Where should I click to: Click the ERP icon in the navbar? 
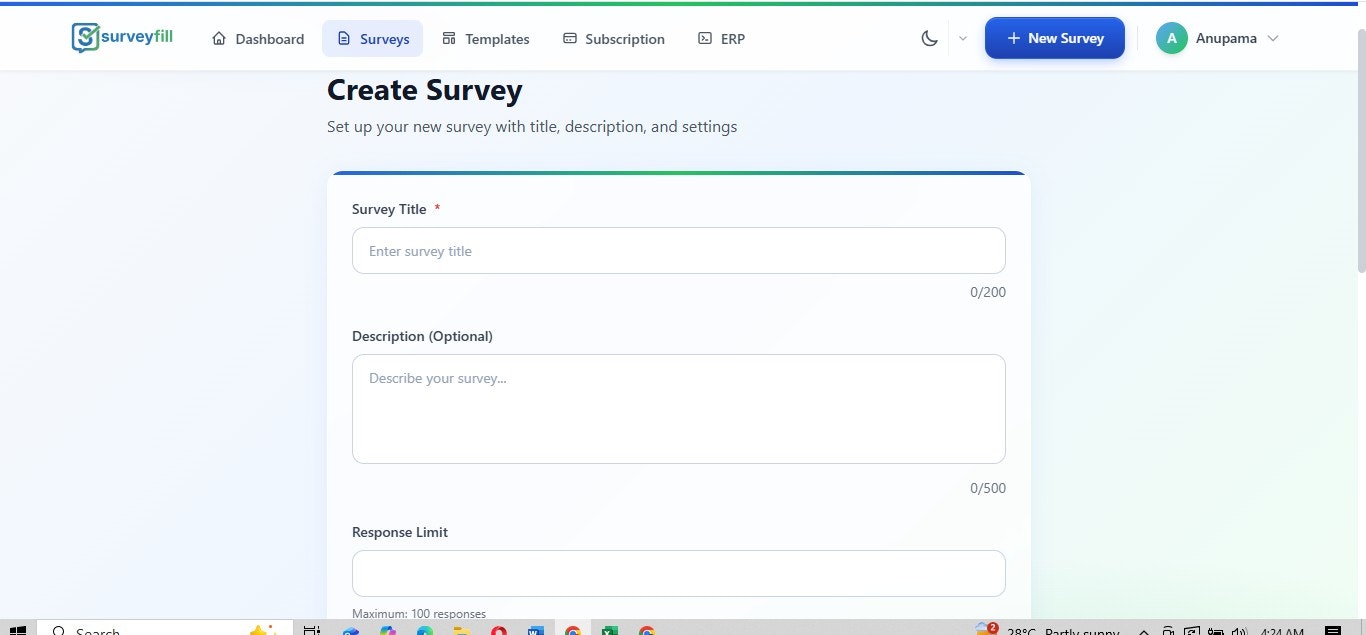click(703, 38)
